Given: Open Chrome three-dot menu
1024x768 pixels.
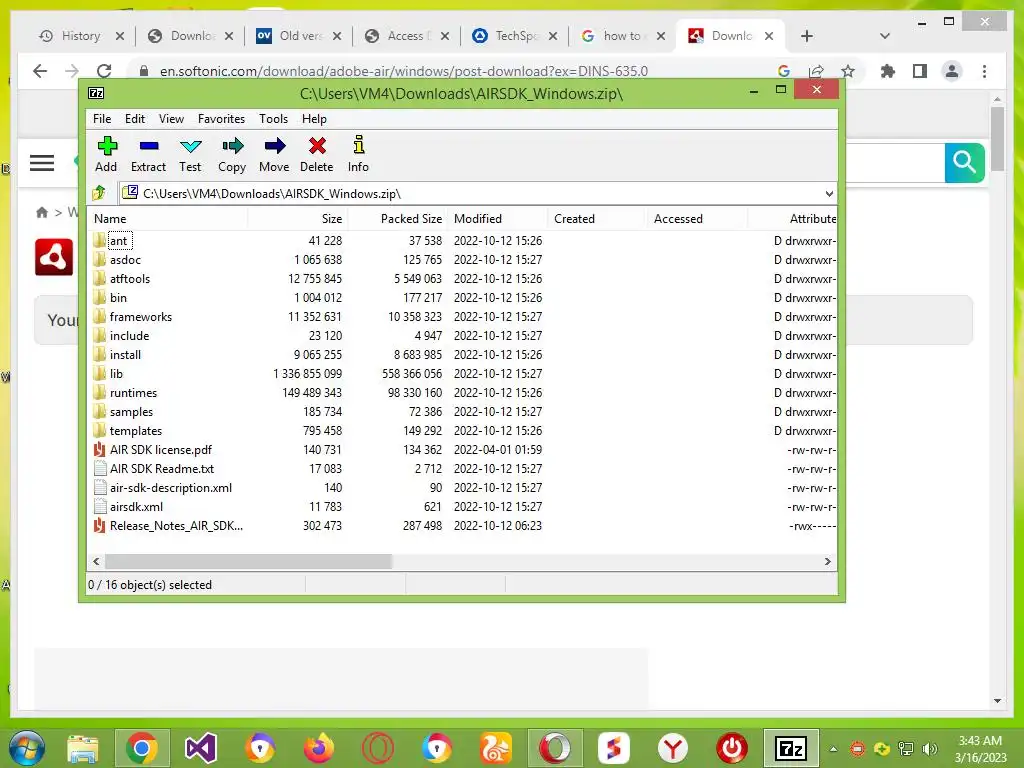Looking at the screenshot, I should 984,71.
